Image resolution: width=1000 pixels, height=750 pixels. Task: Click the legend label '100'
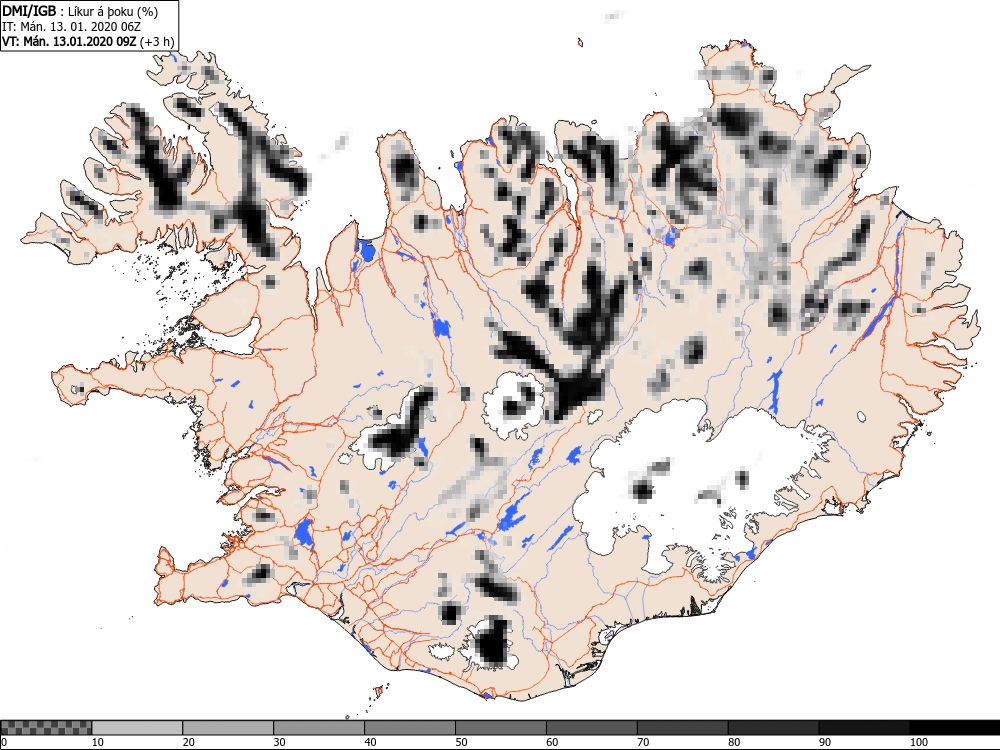918,742
